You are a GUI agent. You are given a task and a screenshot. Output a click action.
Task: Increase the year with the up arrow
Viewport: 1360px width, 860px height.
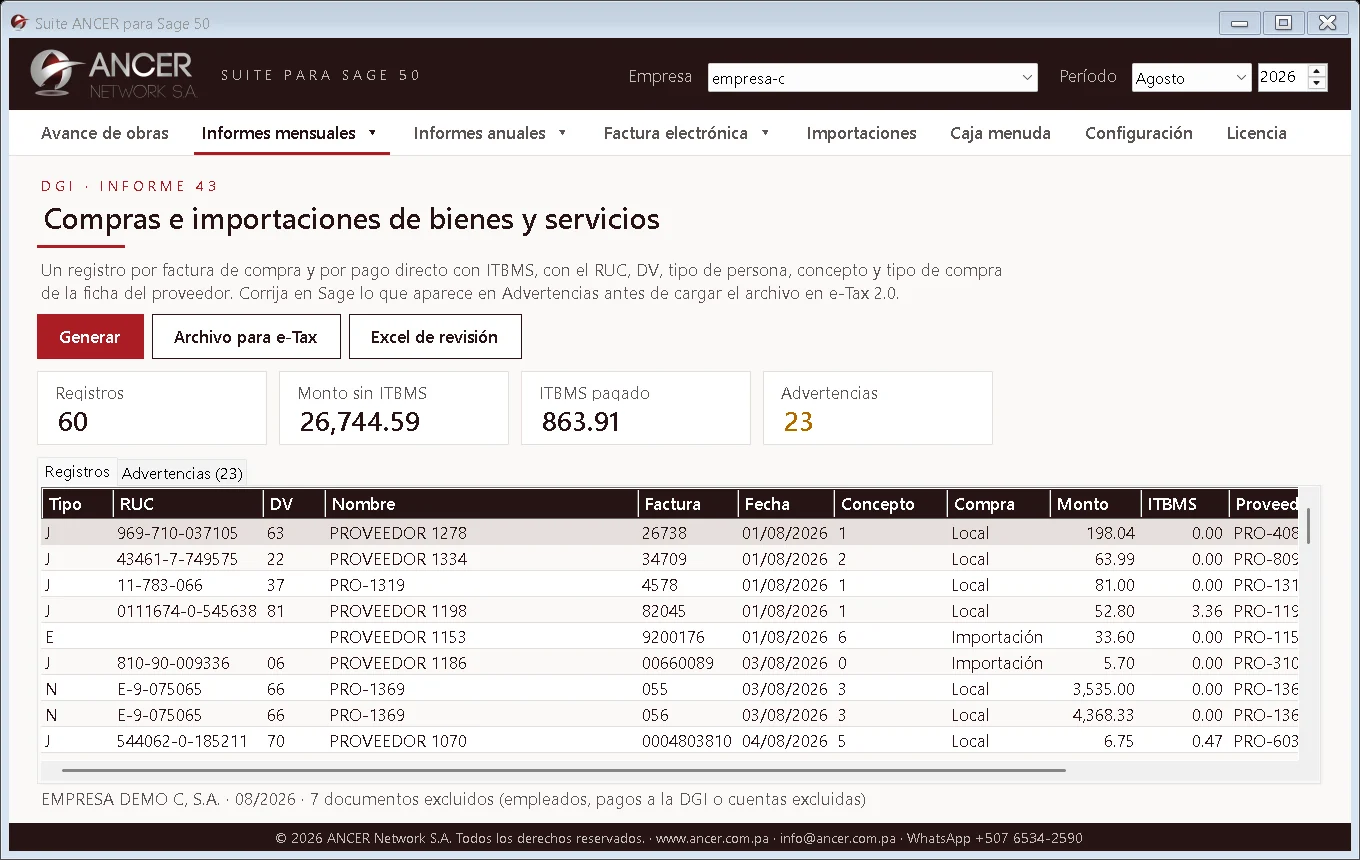pos(1317,71)
